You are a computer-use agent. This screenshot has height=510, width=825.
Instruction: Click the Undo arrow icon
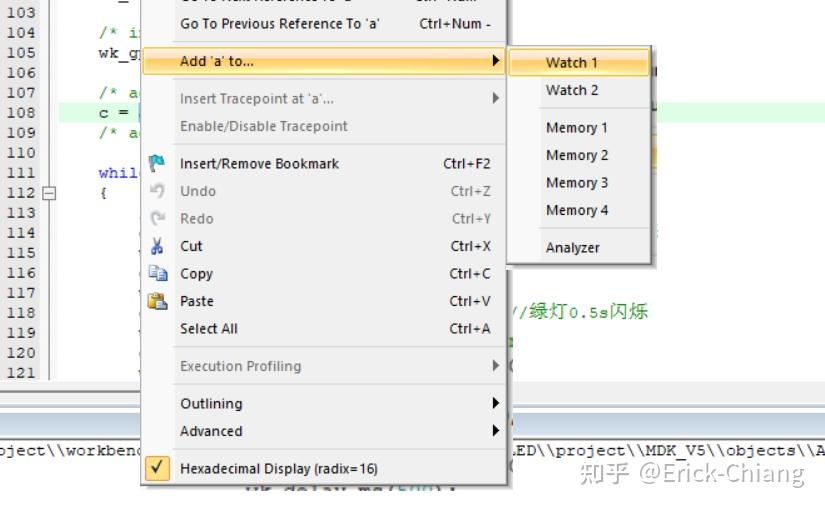157,191
